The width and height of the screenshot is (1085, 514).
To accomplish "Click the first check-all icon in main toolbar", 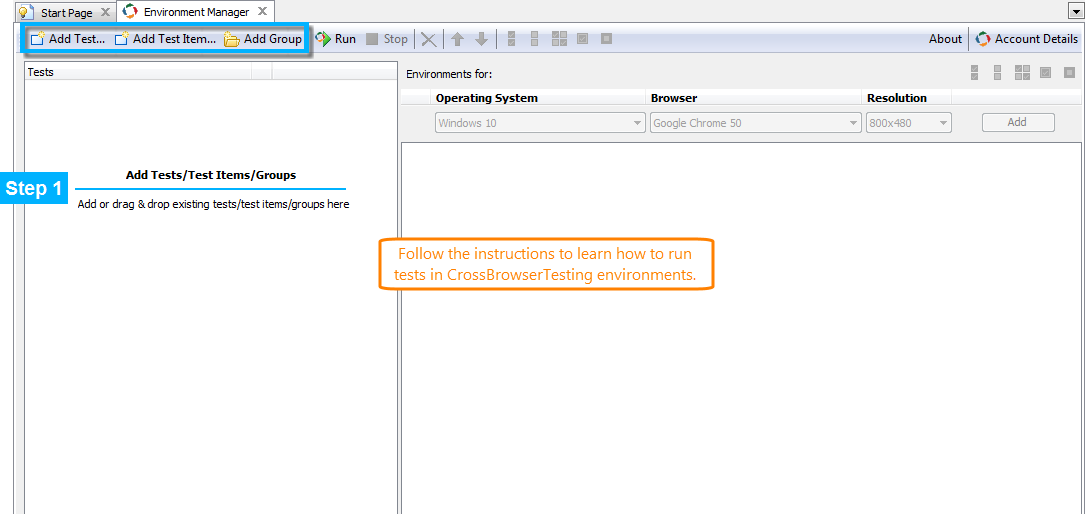I will [x=512, y=39].
